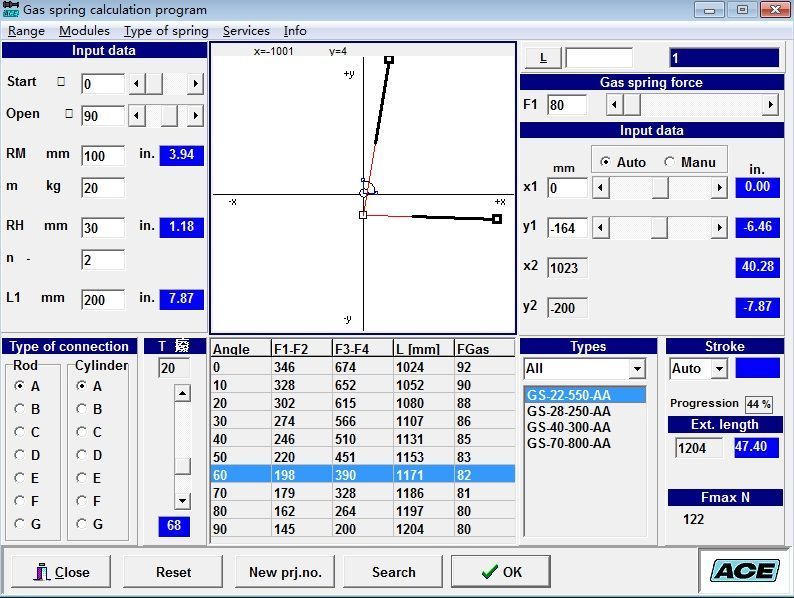Select the Angle 60 table row
The height and width of the screenshot is (598, 794).
coord(363,475)
